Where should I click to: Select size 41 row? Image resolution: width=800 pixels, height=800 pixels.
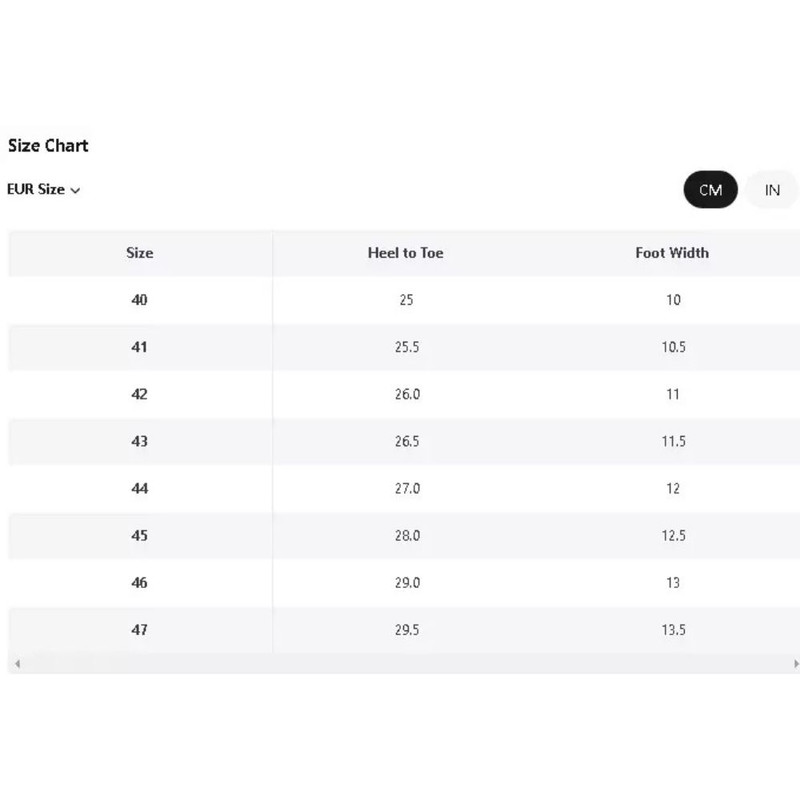pos(404,347)
